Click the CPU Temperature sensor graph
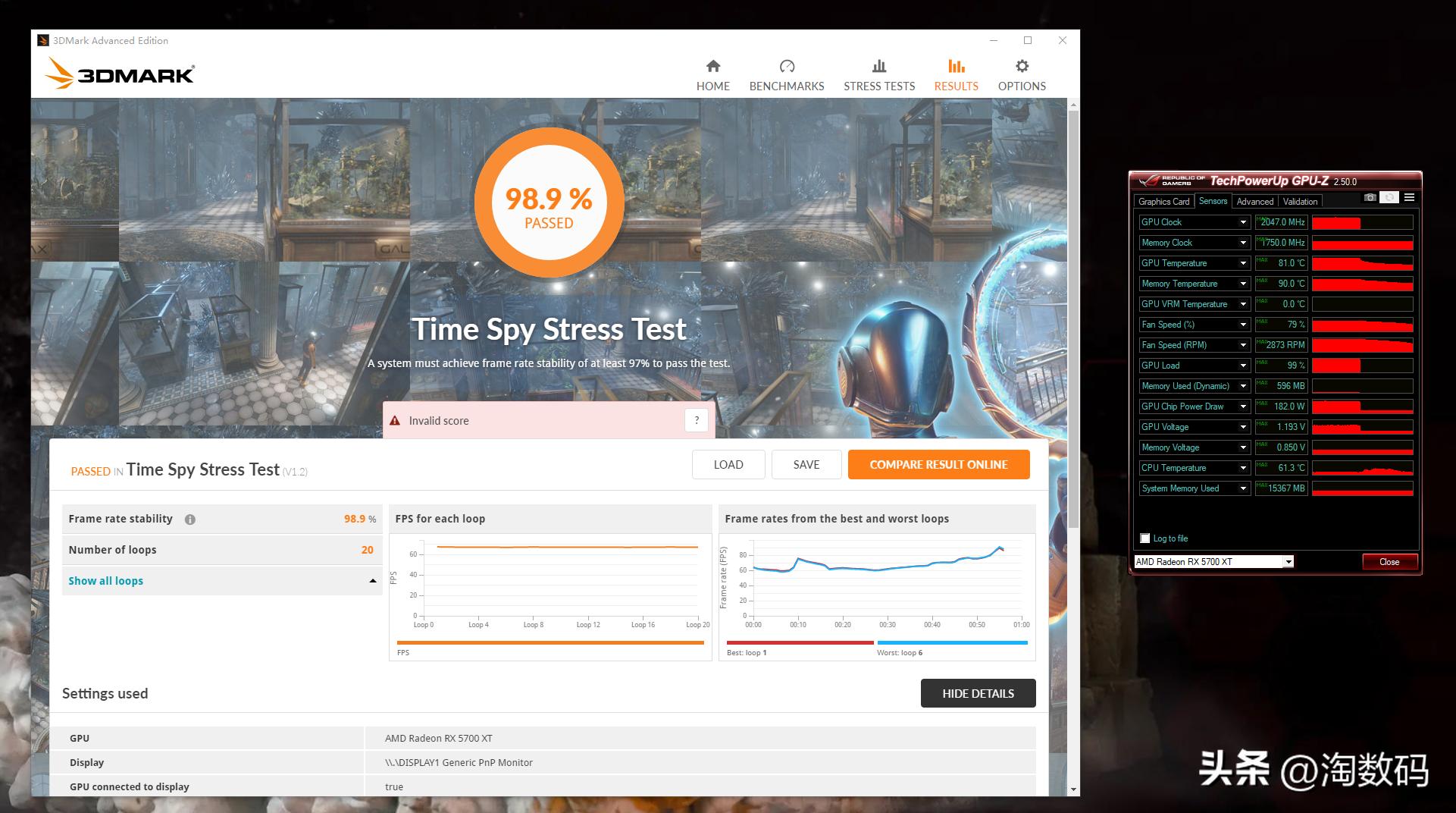1456x813 pixels. (1363, 468)
